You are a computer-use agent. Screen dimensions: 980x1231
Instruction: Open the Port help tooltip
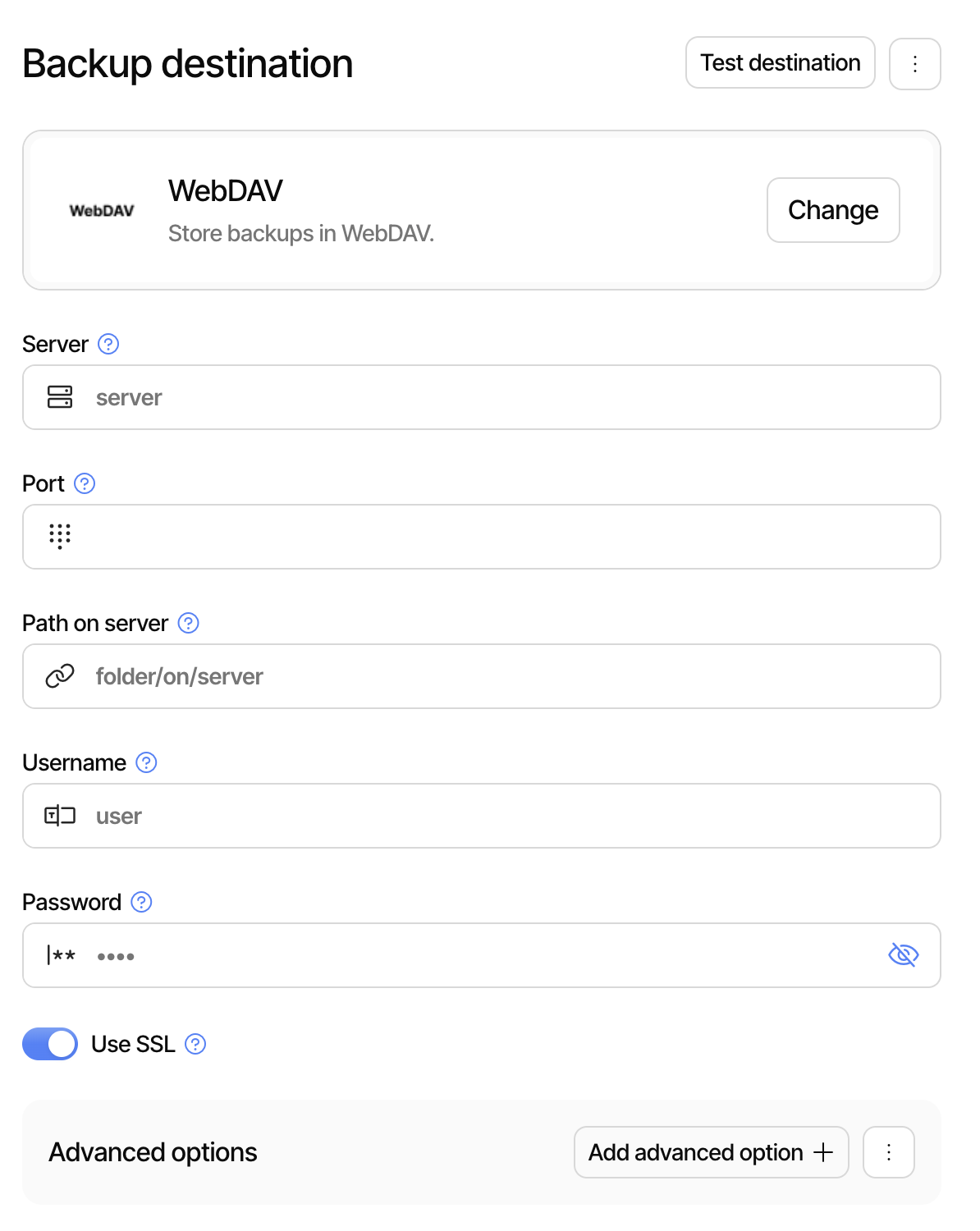tap(85, 484)
